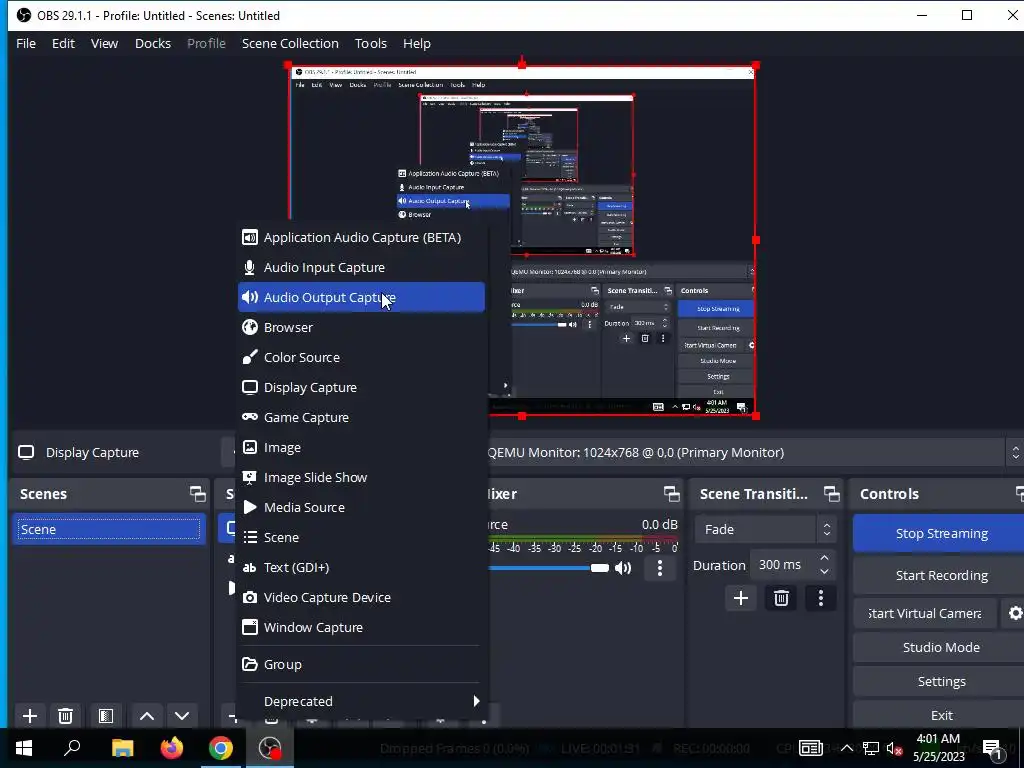1024x768 pixels.
Task: Open the Windows notification center
Action: 992,748
